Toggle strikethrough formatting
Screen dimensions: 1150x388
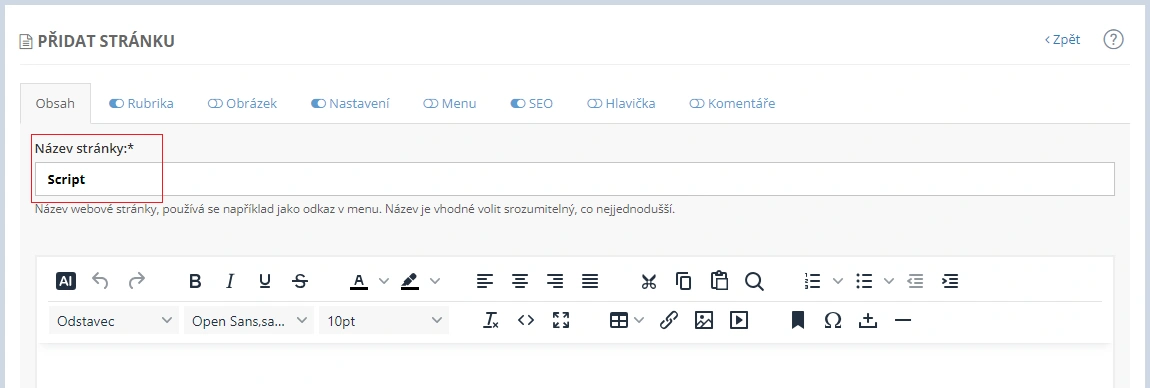pyautogui.click(x=300, y=281)
